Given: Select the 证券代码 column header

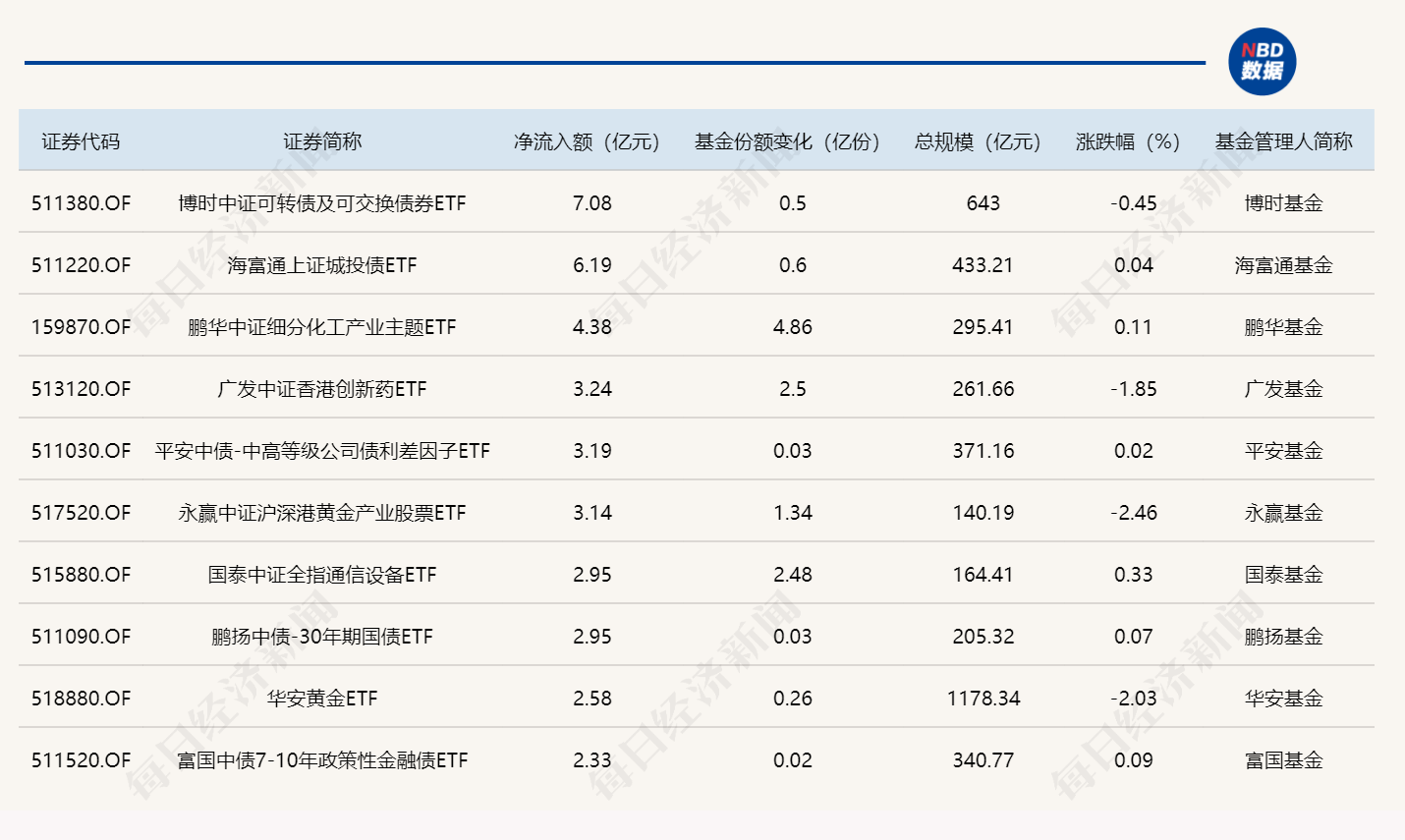Looking at the screenshot, I should coord(82,140).
